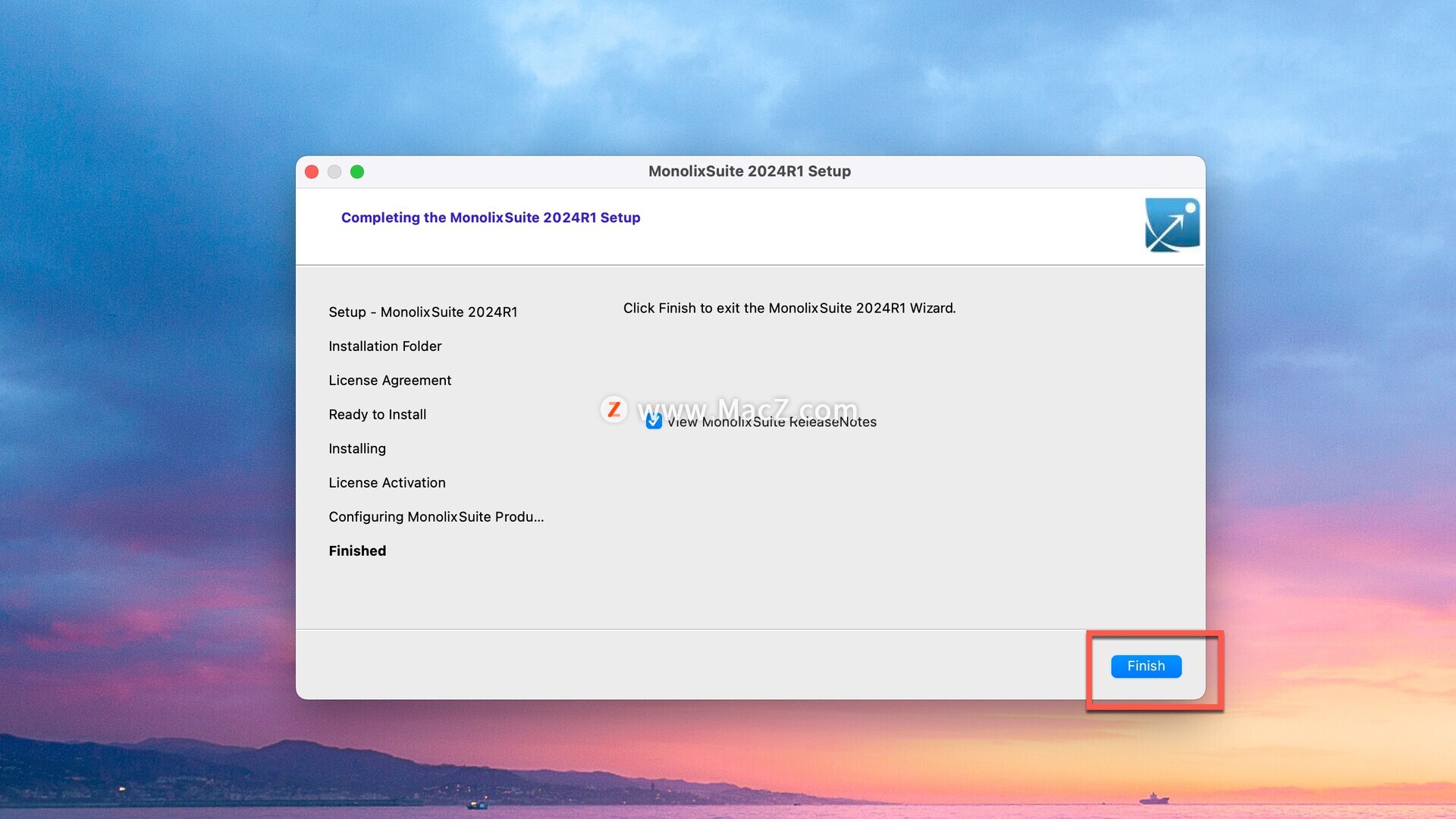Select the Ready to Install step
The image size is (1456, 819).
(377, 414)
